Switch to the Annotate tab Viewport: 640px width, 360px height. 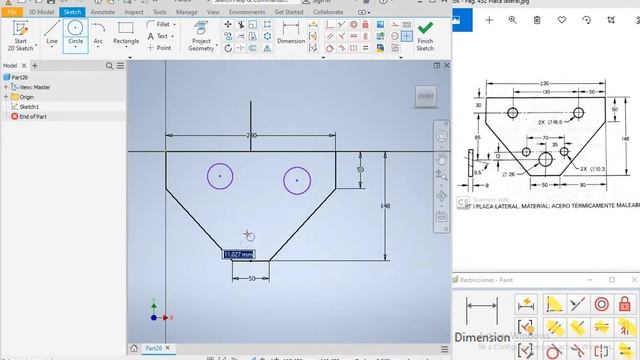pyautogui.click(x=102, y=12)
